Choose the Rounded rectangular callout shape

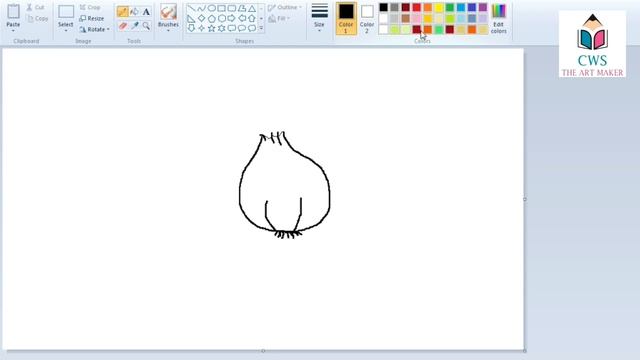pos(232,28)
